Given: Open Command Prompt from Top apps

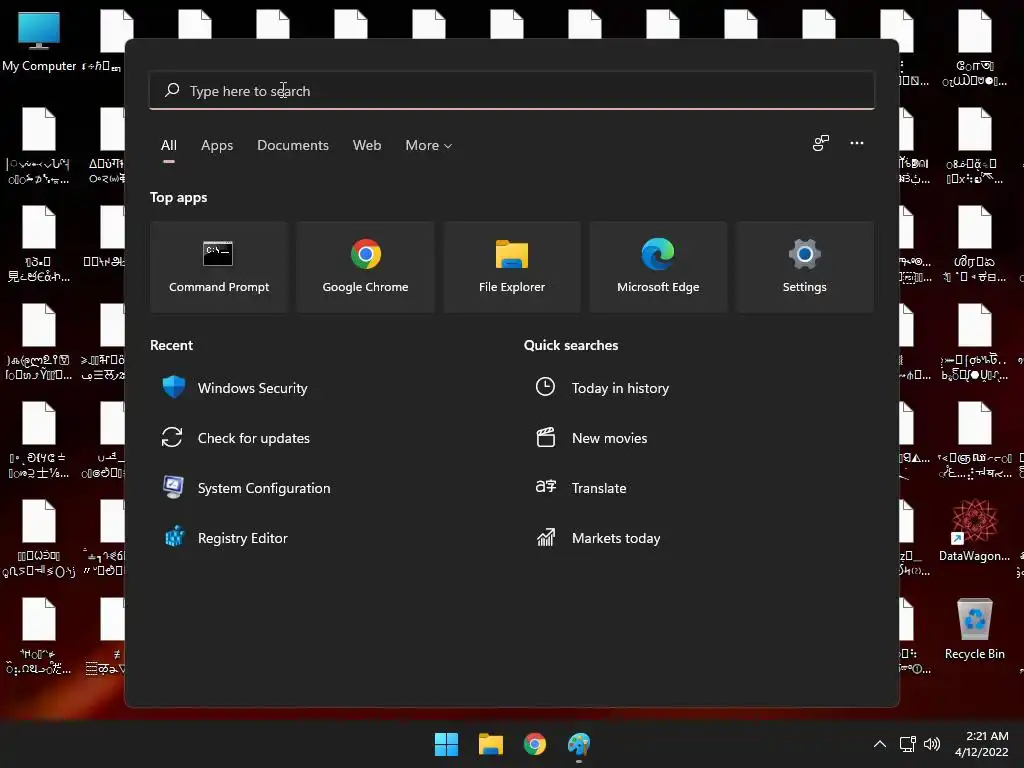Looking at the screenshot, I should [x=219, y=266].
